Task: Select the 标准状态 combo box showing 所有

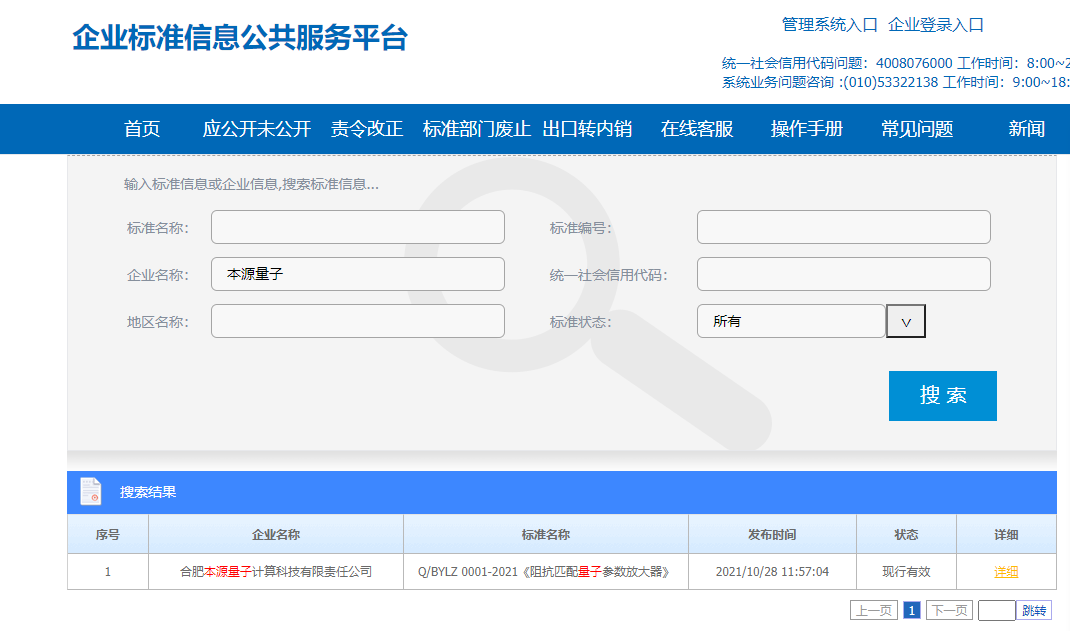Action: point(791,321)
